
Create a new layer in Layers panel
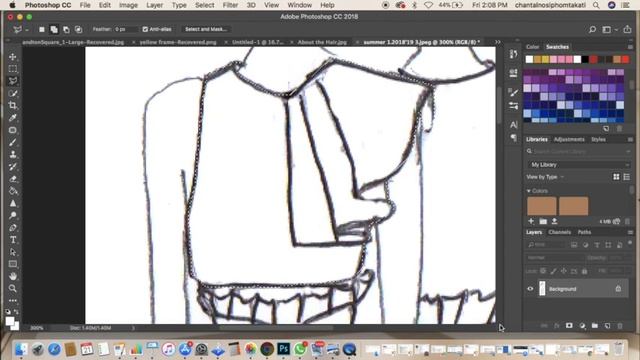click(607, 326)
